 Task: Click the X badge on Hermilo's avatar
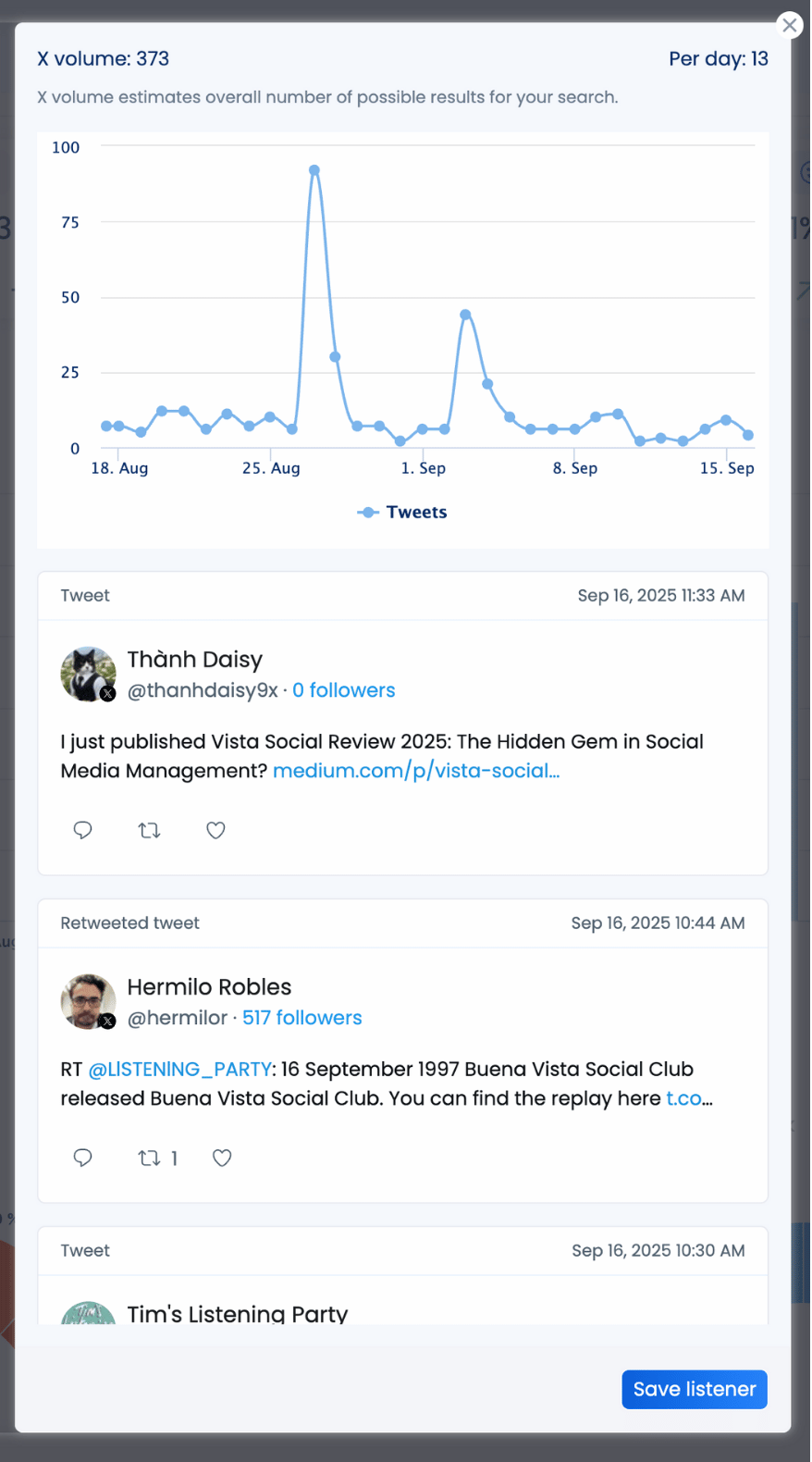108,1022
